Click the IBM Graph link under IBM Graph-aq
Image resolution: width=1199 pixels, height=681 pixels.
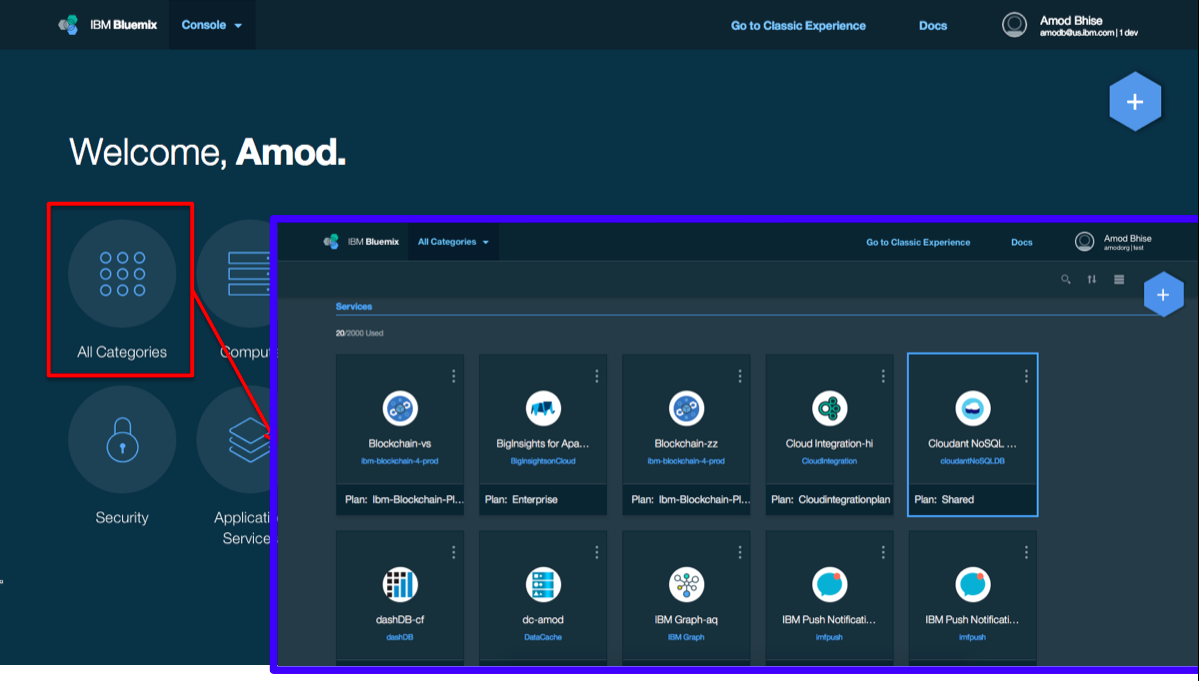coord(686,637)
